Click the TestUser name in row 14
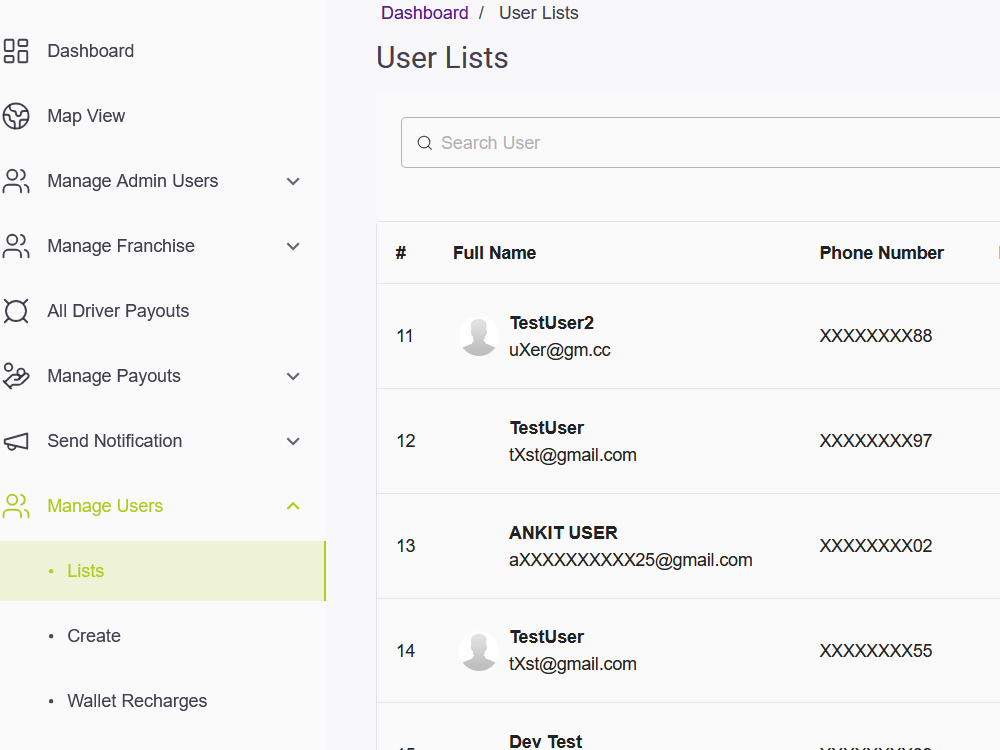The image size is (1000, 750). coord(547,637)
